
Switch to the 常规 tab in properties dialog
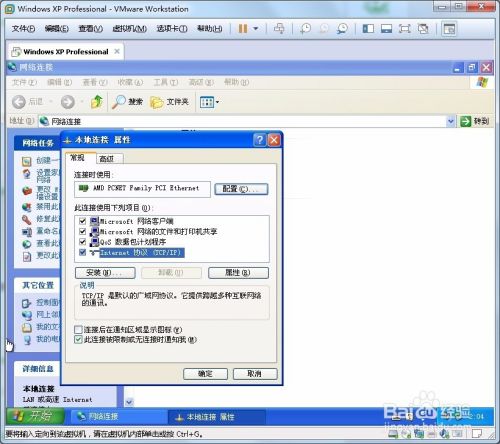click(77, 158)
